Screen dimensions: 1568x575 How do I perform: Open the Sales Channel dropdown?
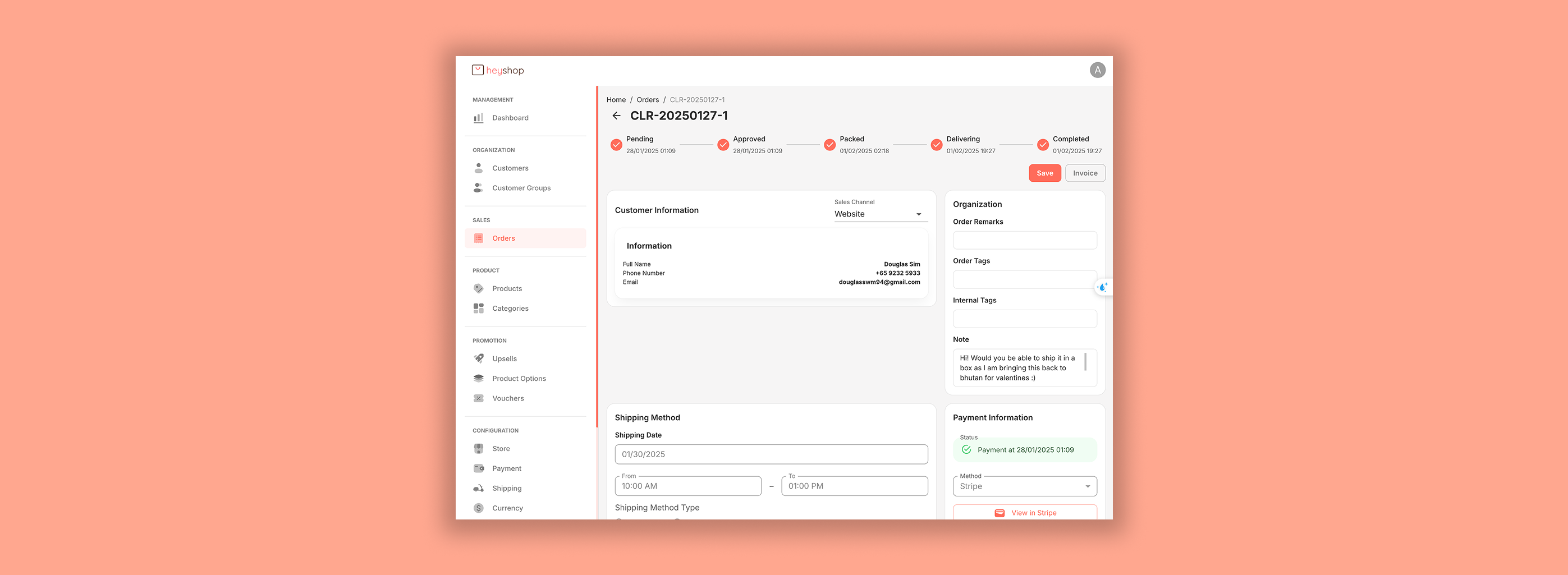(x=880, y=214)
